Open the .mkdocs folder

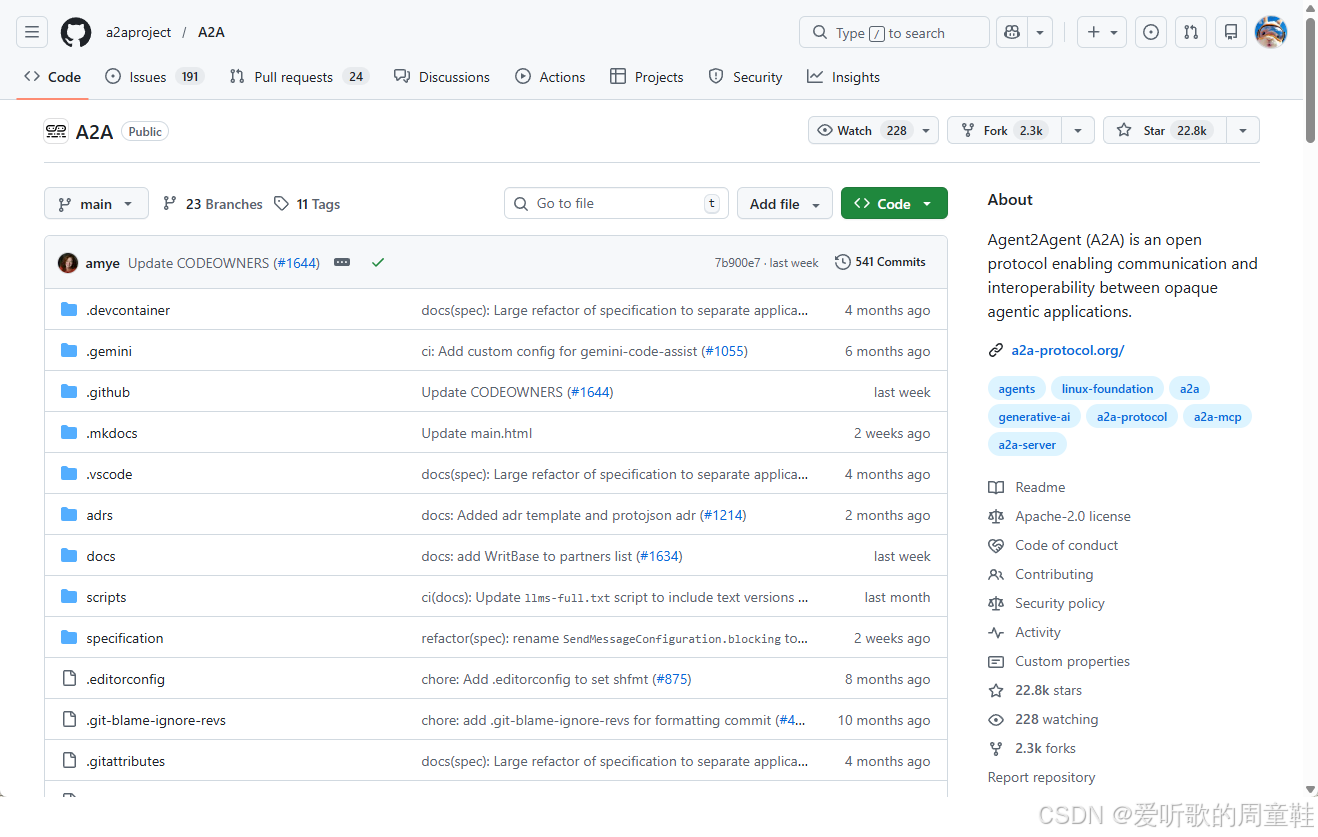tap(112, 433)
